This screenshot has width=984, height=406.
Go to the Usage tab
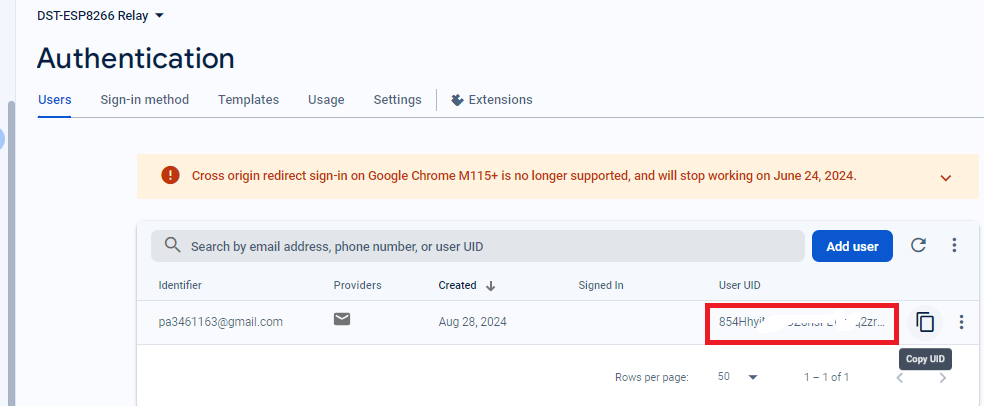click(x=326, y=100)
